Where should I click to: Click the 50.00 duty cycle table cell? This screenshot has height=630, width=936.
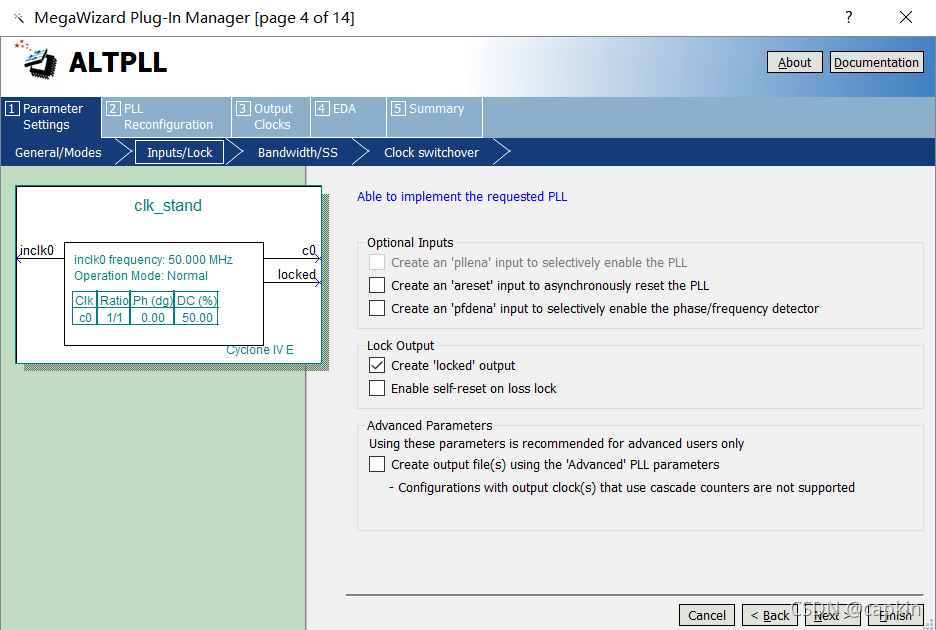coord(197,318)
